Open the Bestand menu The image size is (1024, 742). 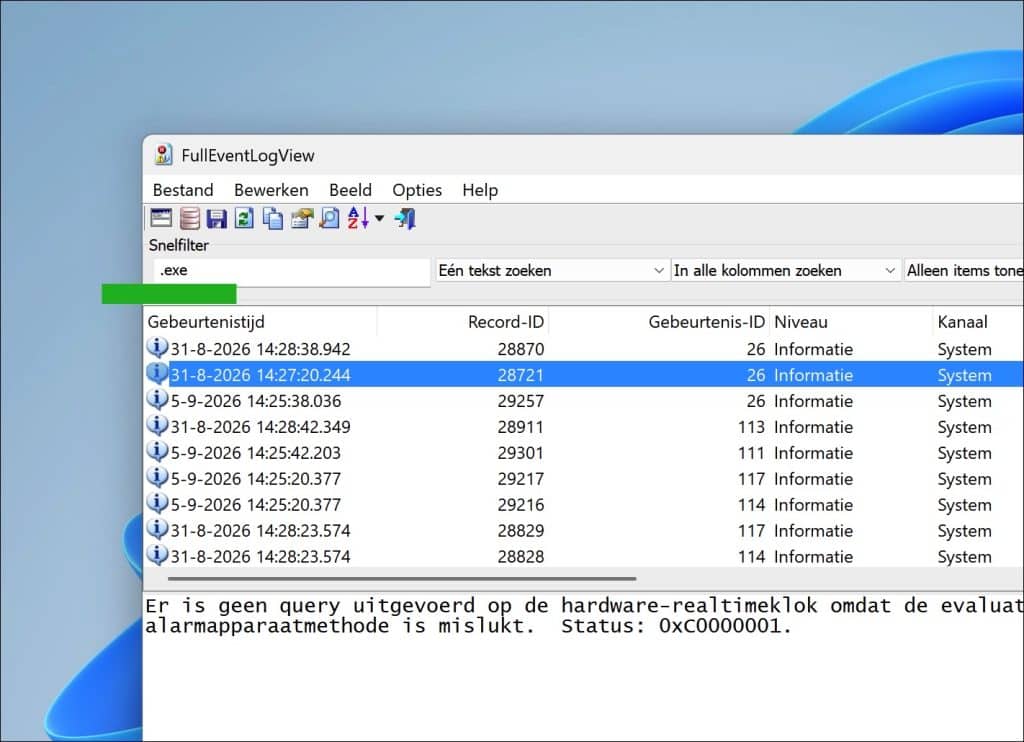tap(183, 190)
